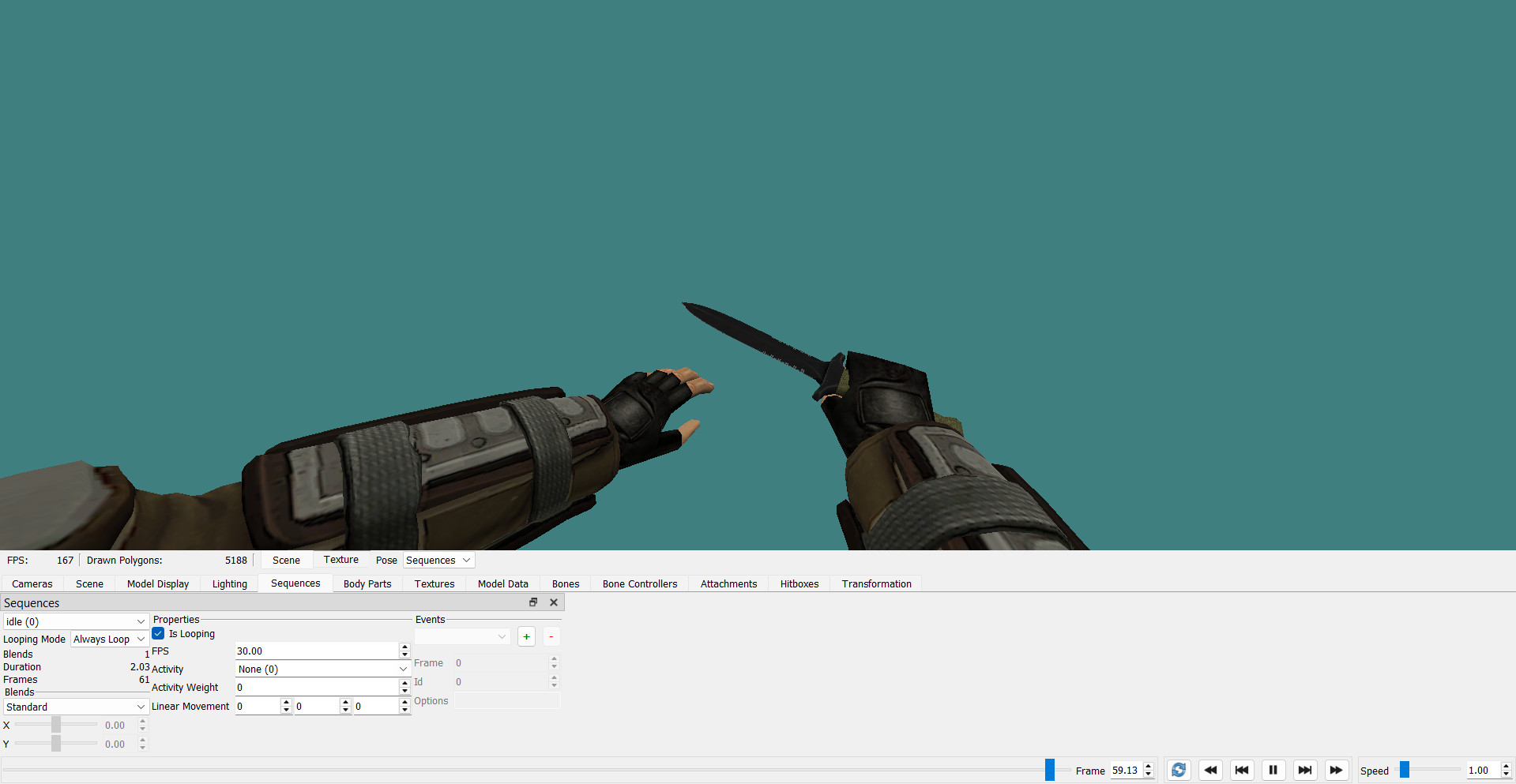Screen dimensions: 1516x784
Task: Rewind the animation playback
Action: pyautogui.click(x=1210, y=770)
